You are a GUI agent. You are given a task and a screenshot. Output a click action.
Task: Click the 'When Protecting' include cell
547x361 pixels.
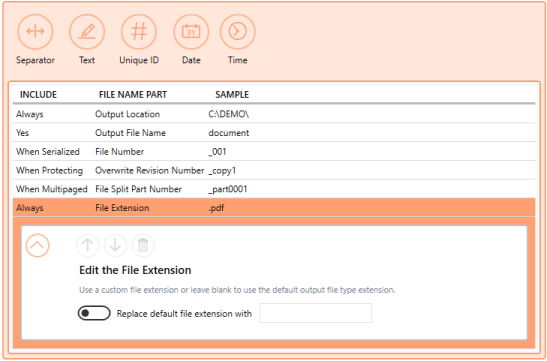tap(50, 171)
